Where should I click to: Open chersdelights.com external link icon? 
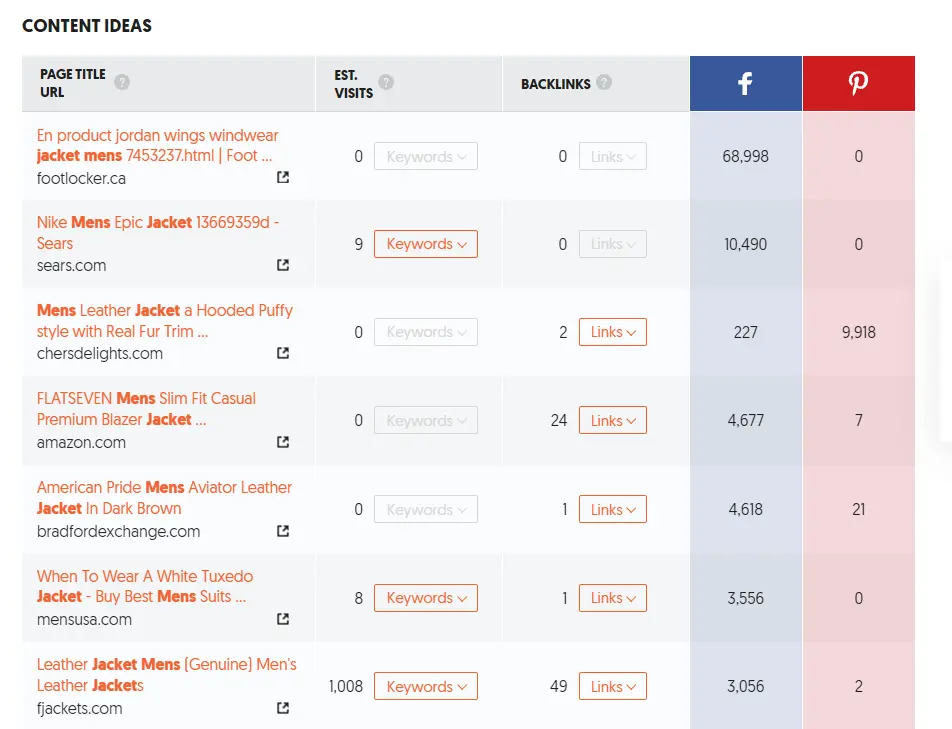[x=283, y=353]
